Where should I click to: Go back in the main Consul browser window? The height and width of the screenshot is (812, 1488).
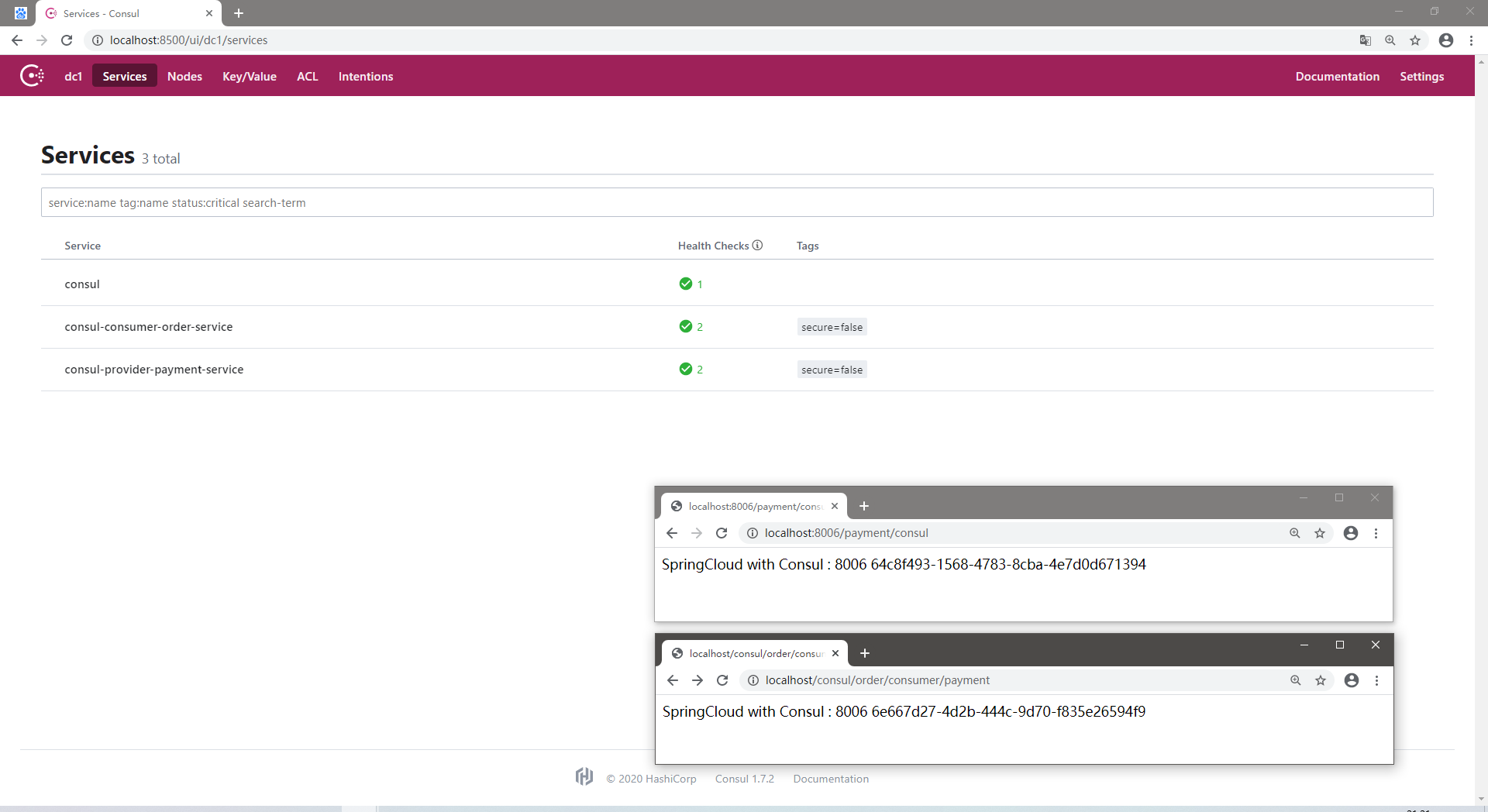17,40
